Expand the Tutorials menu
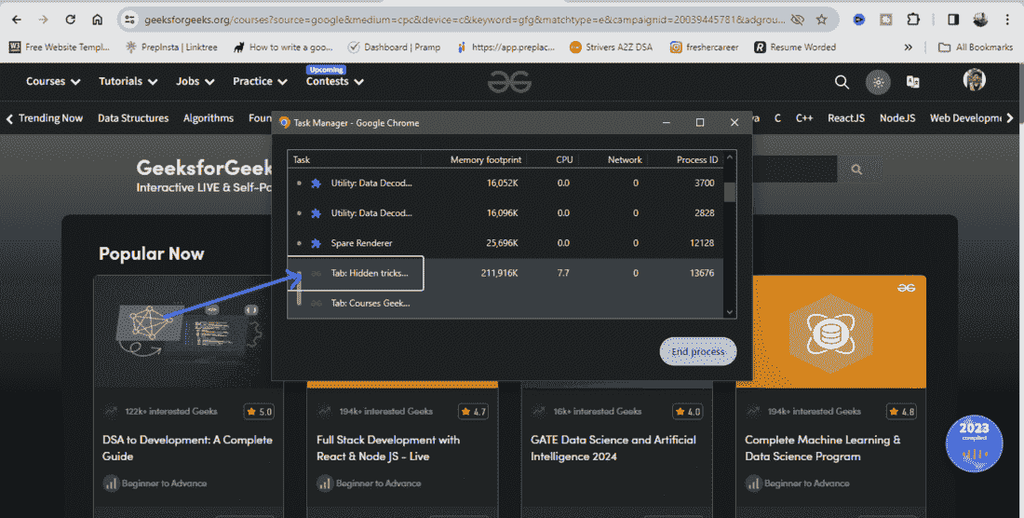This screenshot has height=518, width=1024. pyautogui.click(x=128, y=81)
